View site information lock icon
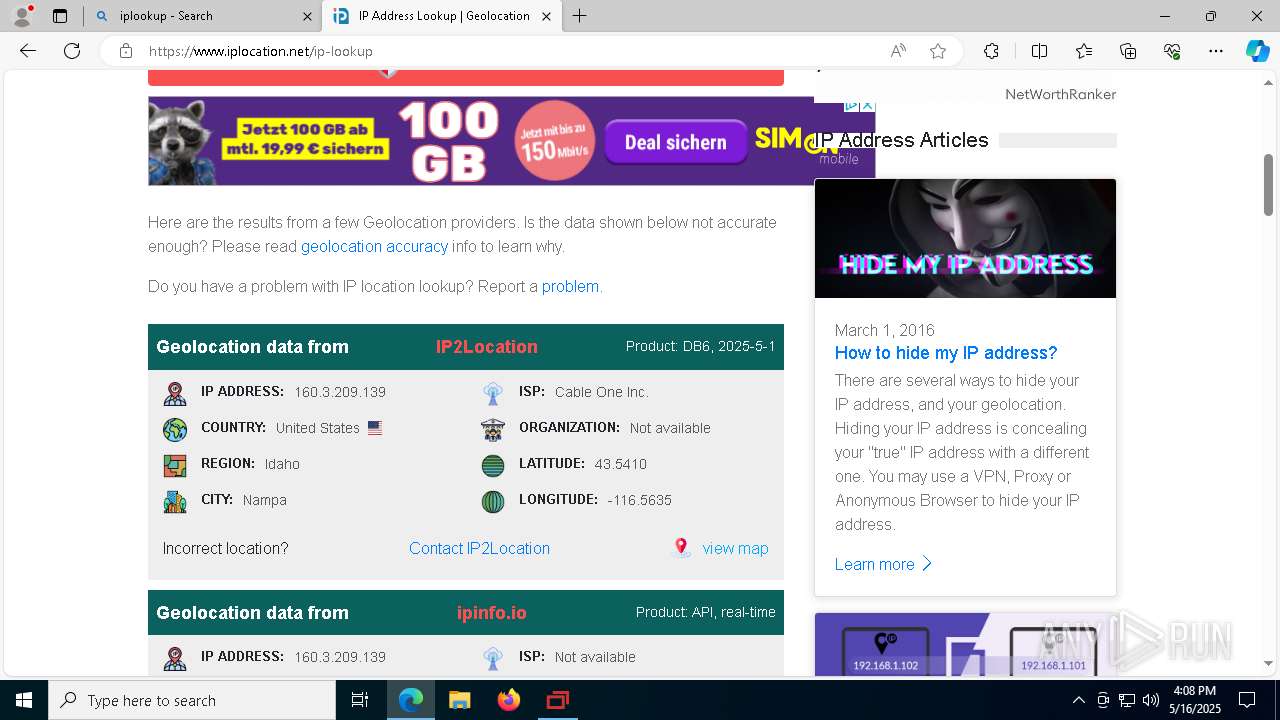This screenshot has height=720, width=1280. pyautogui.click(x=126, y=51)
